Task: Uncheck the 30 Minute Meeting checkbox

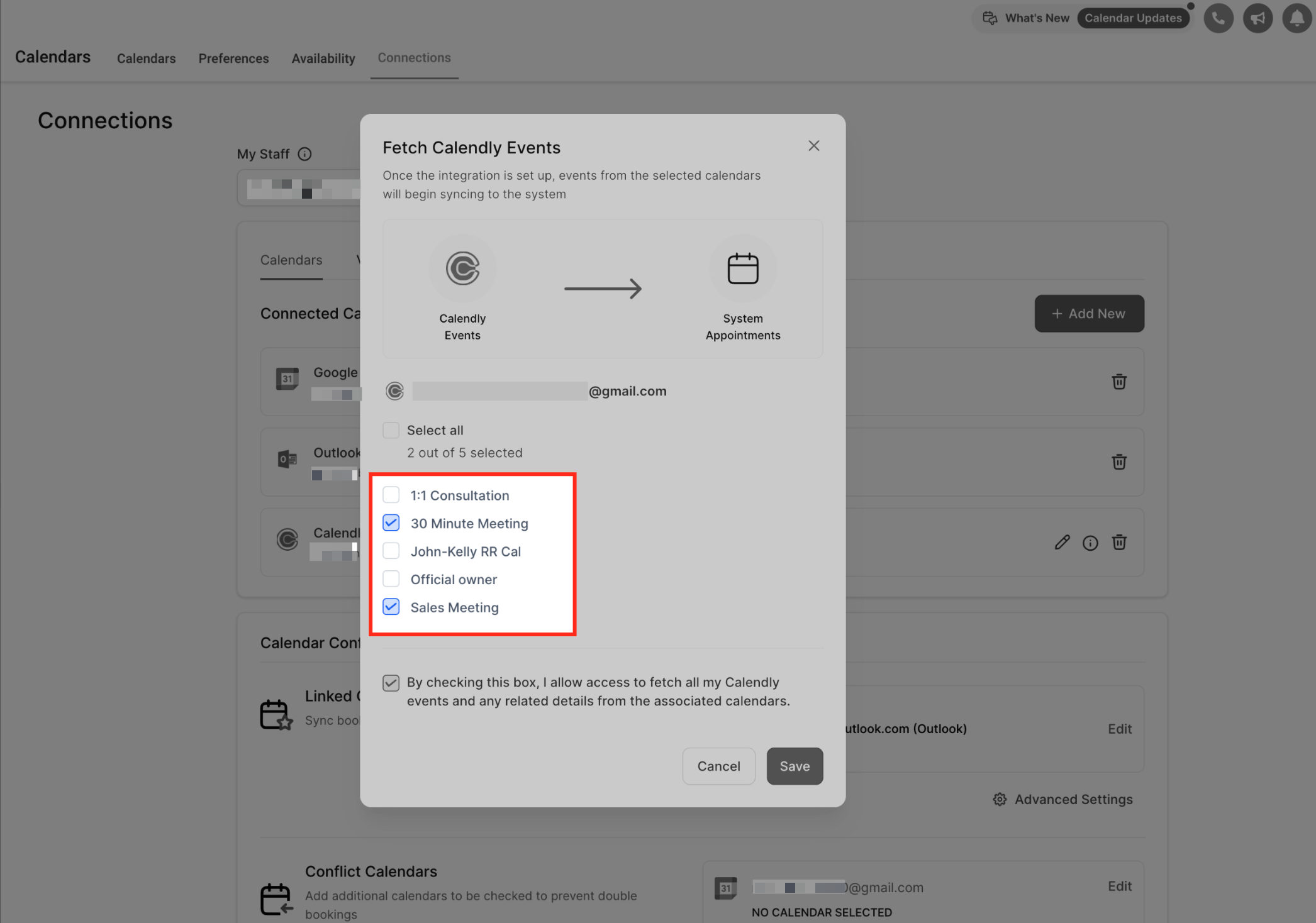Action: coord(391,523)
